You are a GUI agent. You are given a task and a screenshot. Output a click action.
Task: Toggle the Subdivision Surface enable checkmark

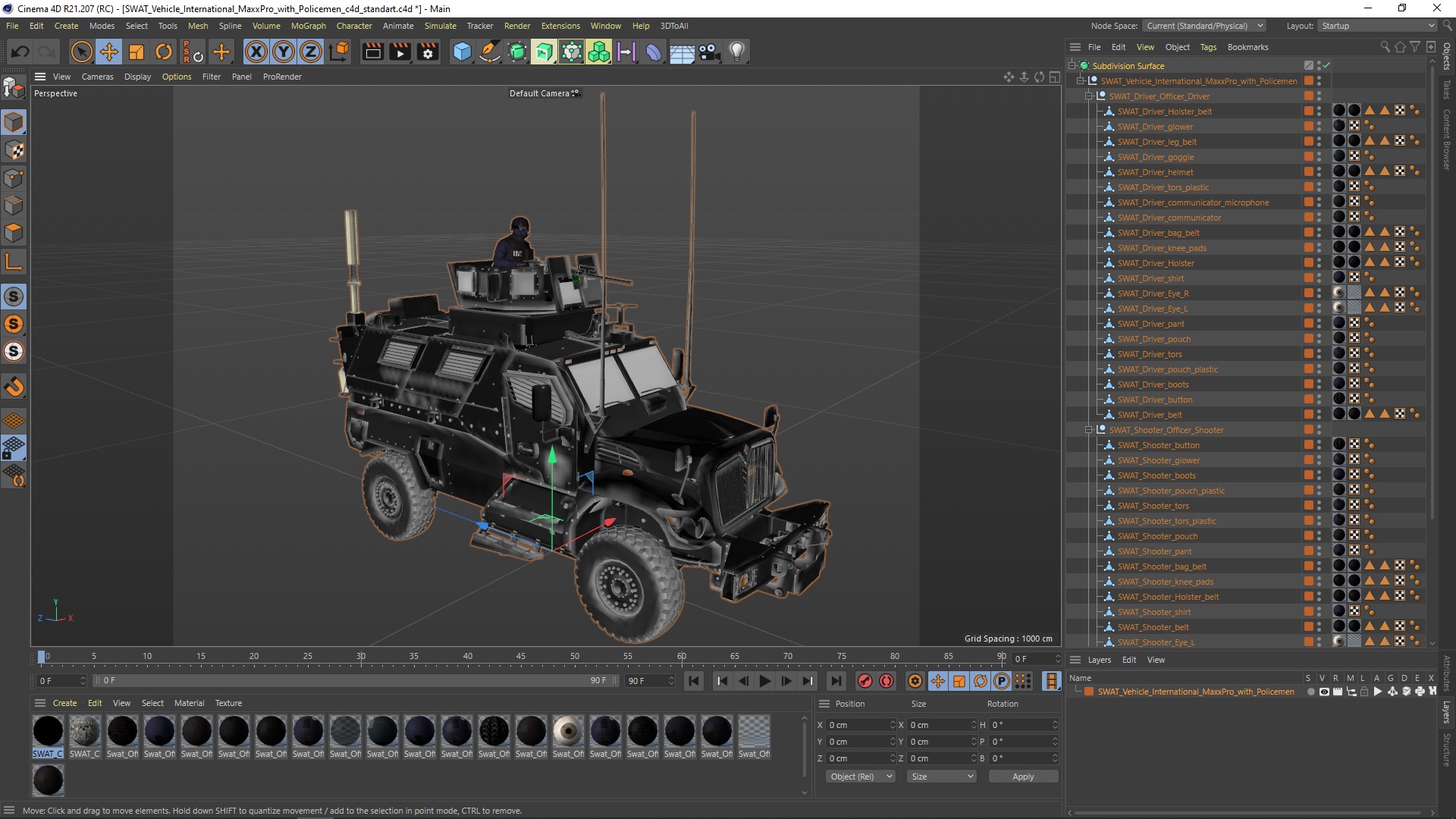[1326, 66]
